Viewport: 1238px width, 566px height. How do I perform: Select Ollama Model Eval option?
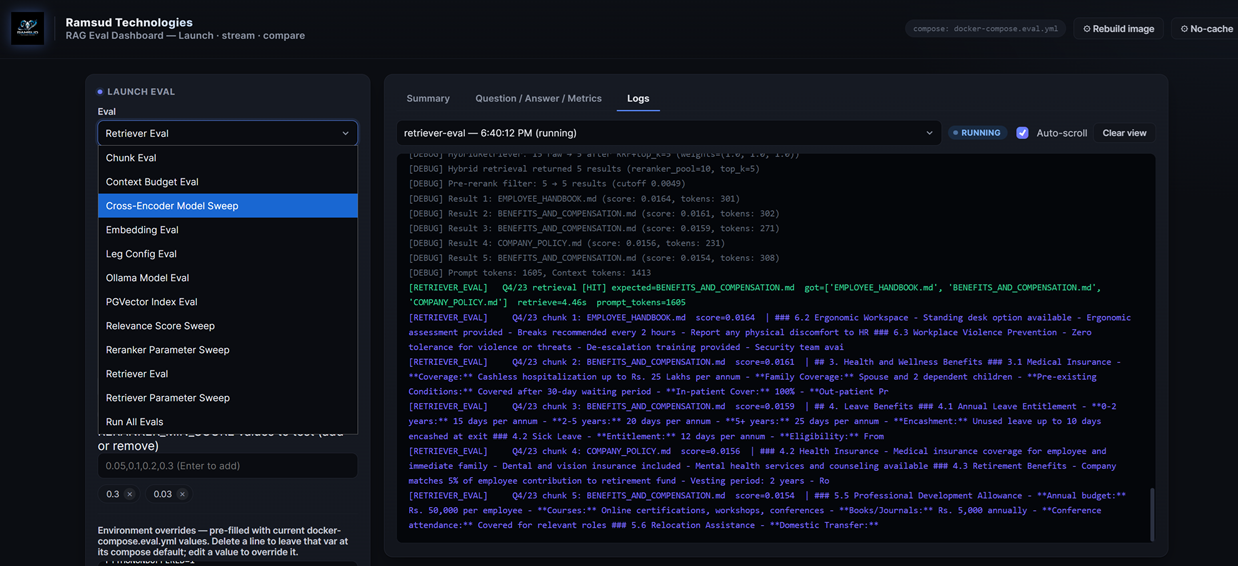pyautogui.click(x=227, y=278)
